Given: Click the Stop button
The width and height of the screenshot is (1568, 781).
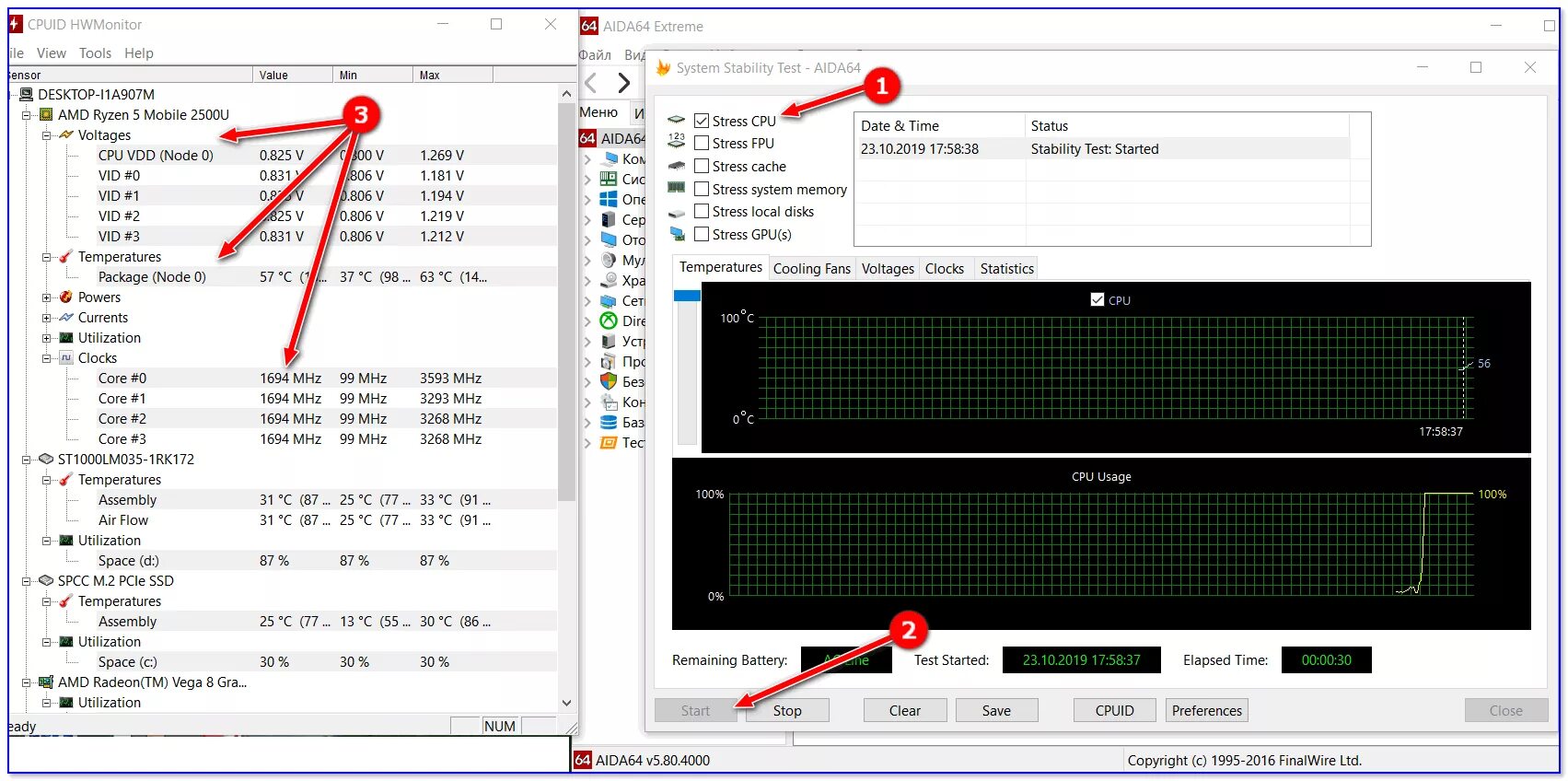Looking at the screenshot, I should pos(787,710).
